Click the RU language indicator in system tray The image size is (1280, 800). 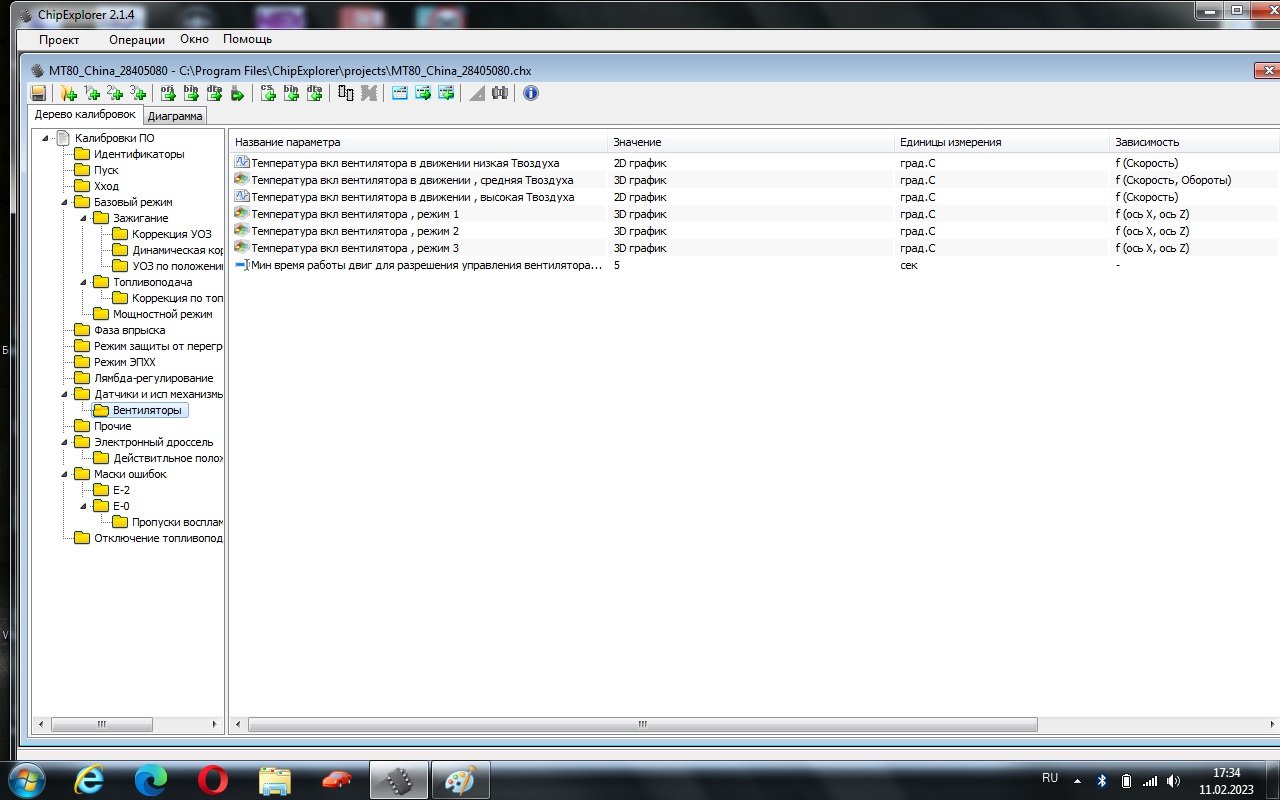[1049, 778]
